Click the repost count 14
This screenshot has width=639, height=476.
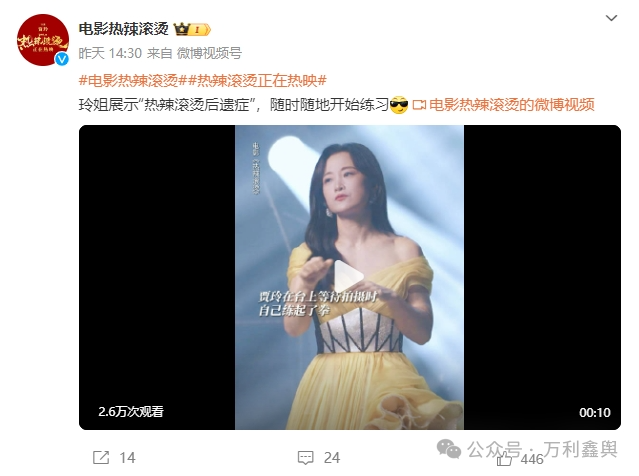click(127, 458)
